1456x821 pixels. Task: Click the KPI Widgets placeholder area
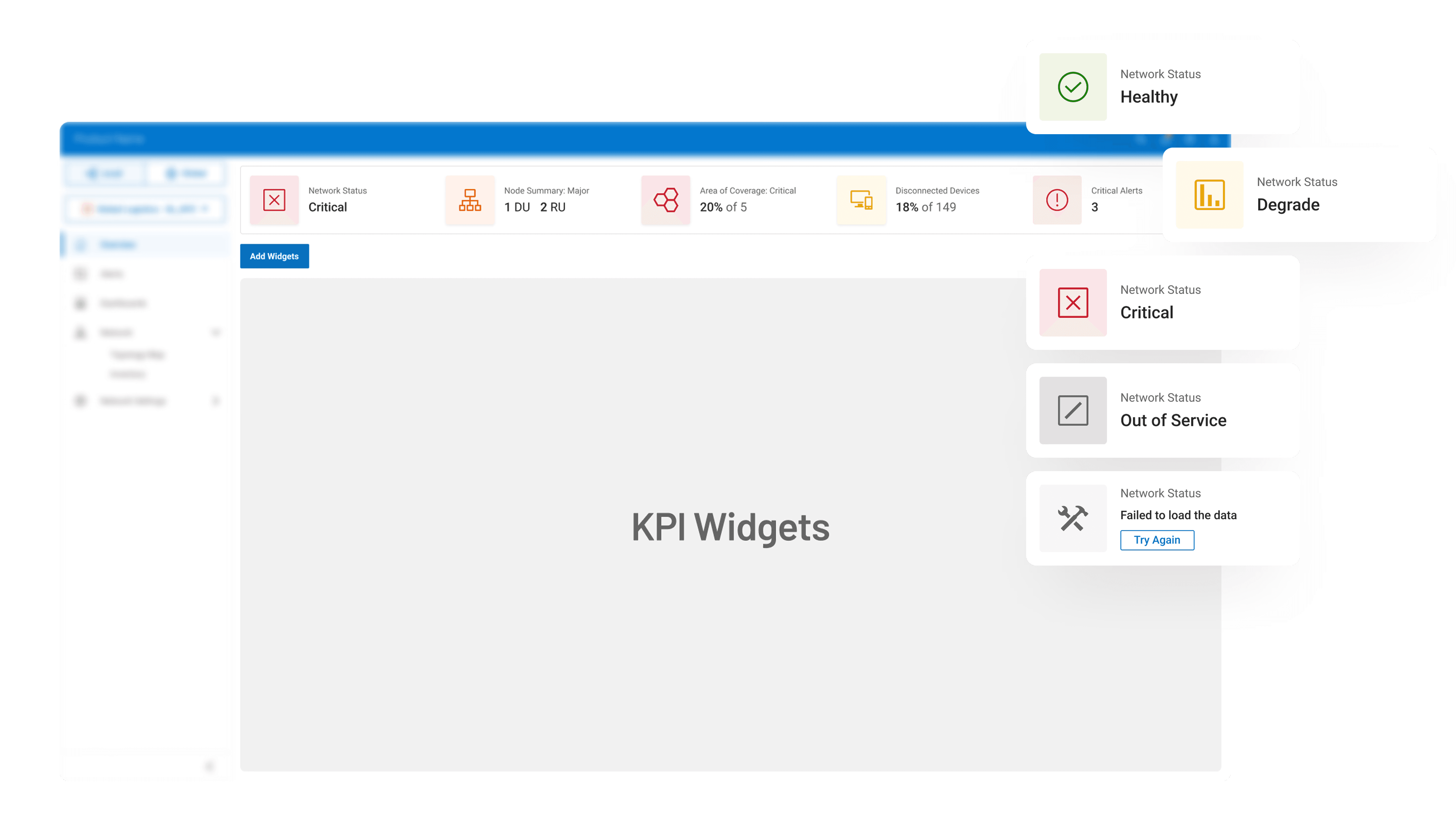[730, 526]
